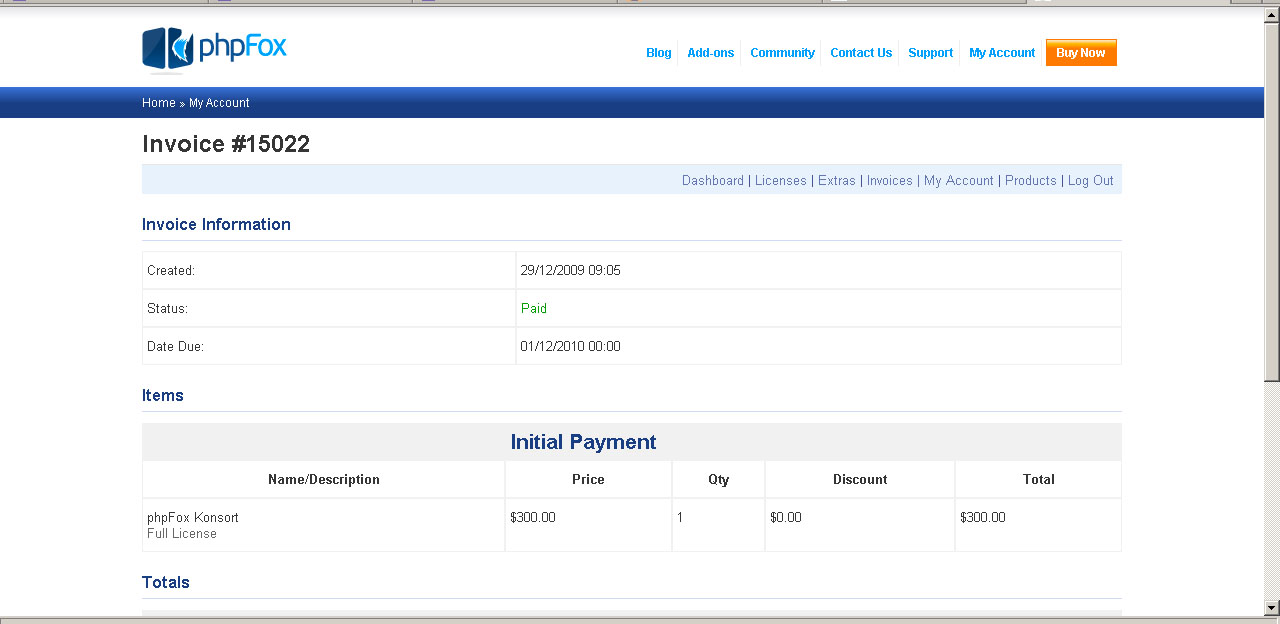The image size is (1280, 624).
Task: Click the Status: label
Action: (167, 308)
